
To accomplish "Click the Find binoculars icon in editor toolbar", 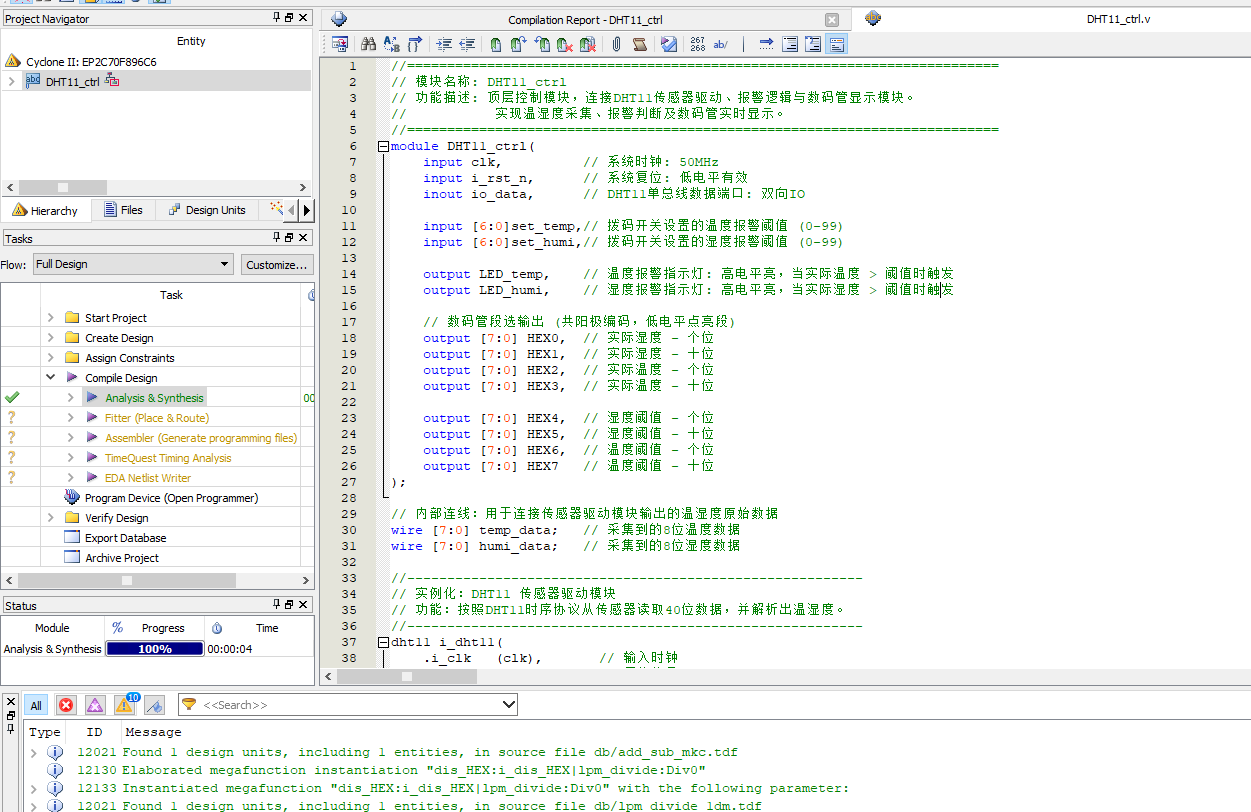I will [x=368, y=44].
